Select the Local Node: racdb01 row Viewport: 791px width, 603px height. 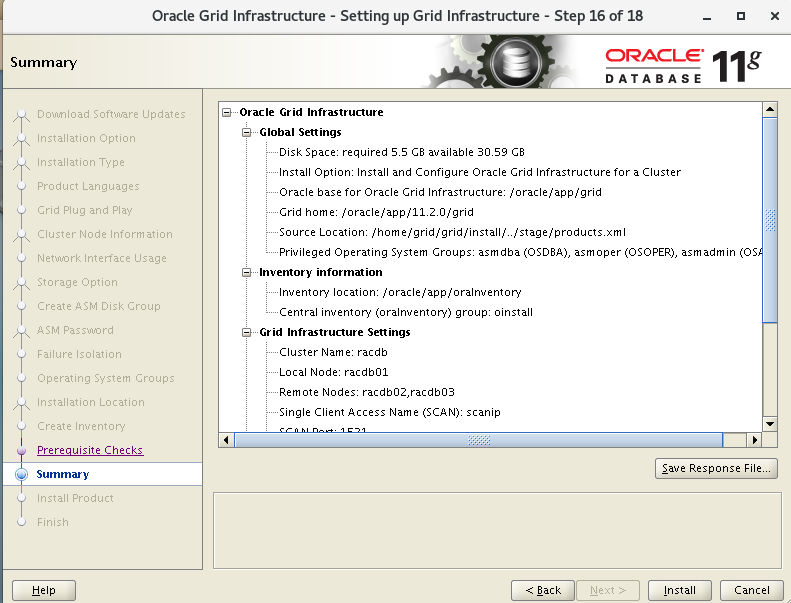point(333,372)
